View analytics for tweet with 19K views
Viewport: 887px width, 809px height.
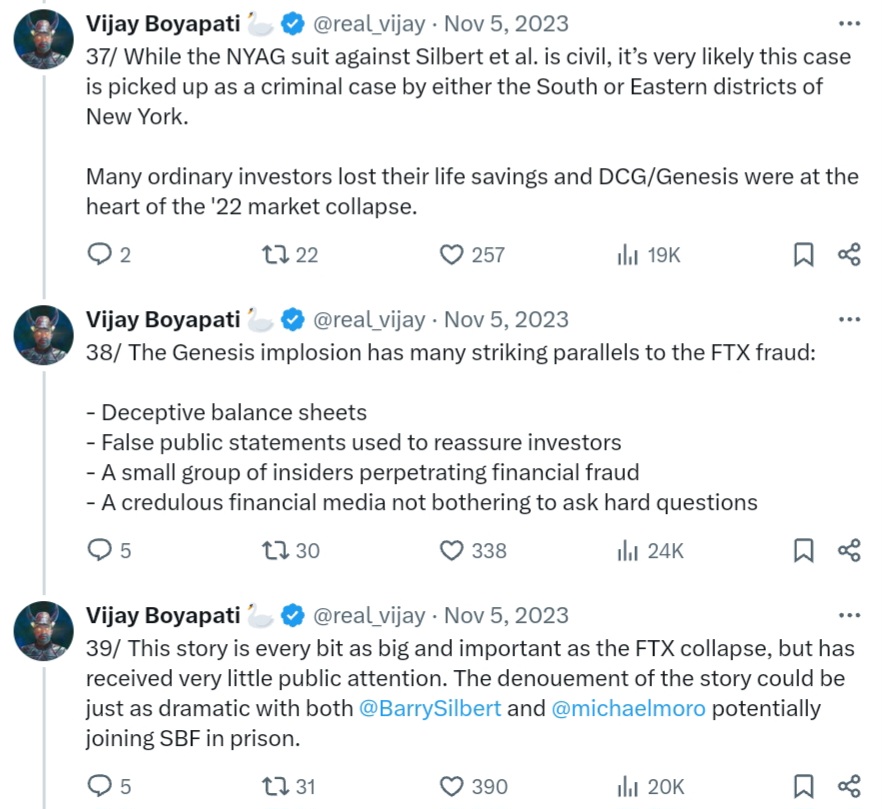point(628,255)
